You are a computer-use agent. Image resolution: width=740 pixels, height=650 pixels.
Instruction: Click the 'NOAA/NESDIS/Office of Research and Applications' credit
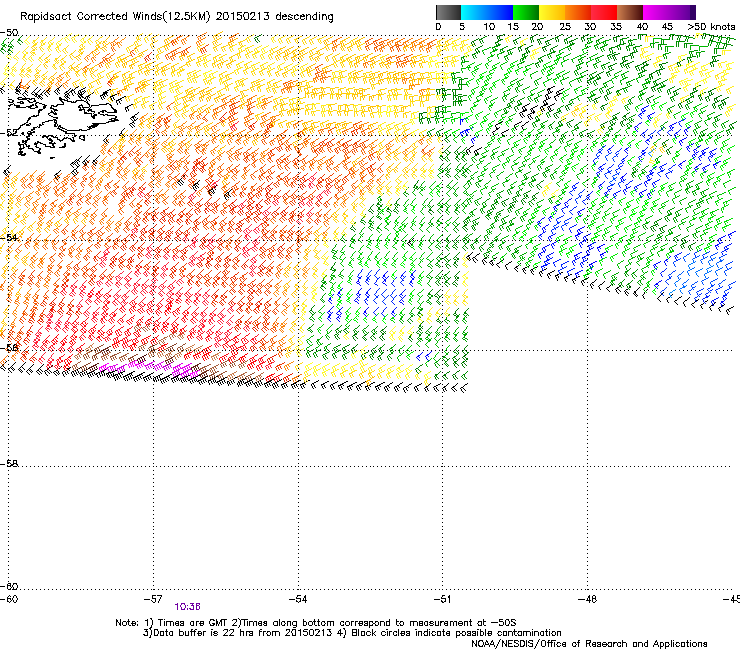589,644
